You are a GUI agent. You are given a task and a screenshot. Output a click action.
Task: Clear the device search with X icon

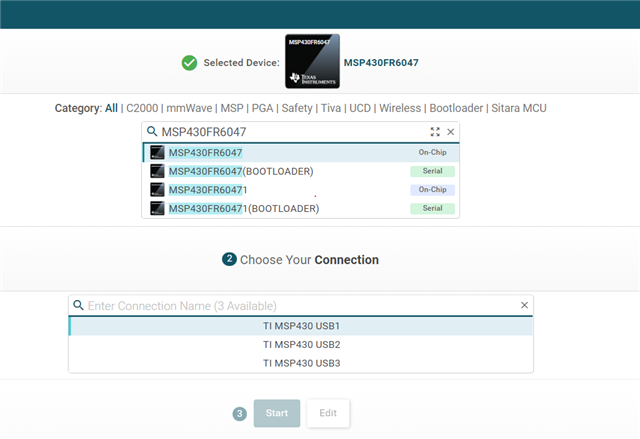451,132
